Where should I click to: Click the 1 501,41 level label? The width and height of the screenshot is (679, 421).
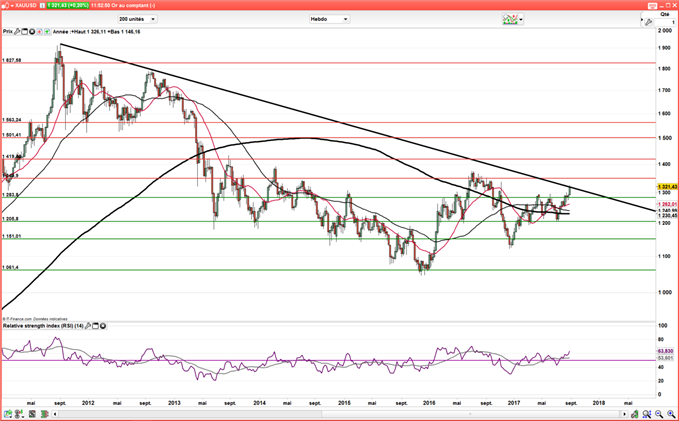[12, 135]
